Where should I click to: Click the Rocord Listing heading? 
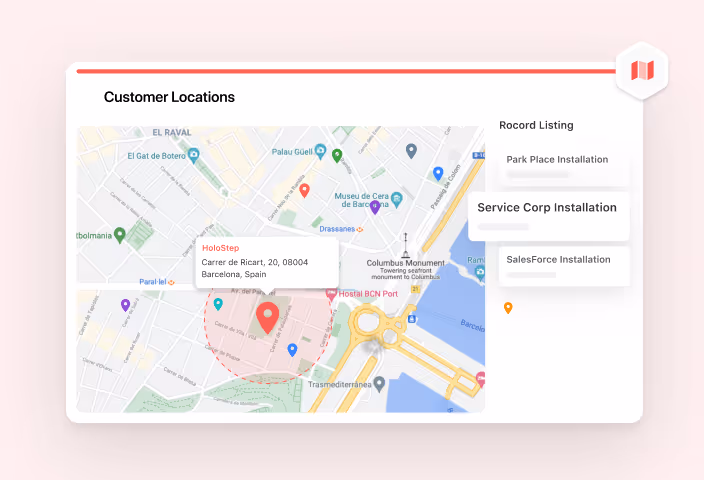click(x=536, y=125)
